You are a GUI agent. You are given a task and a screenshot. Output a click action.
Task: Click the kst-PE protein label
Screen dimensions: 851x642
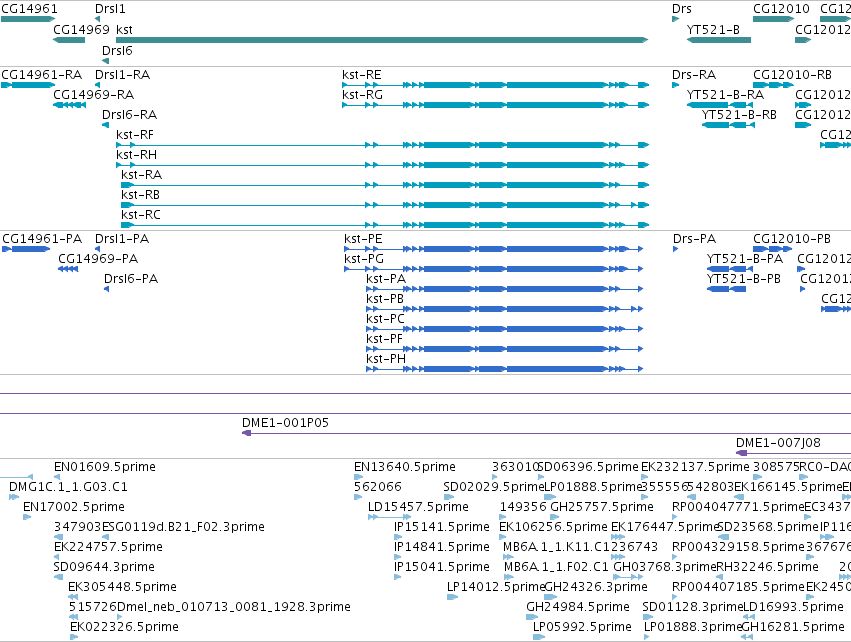364,239
